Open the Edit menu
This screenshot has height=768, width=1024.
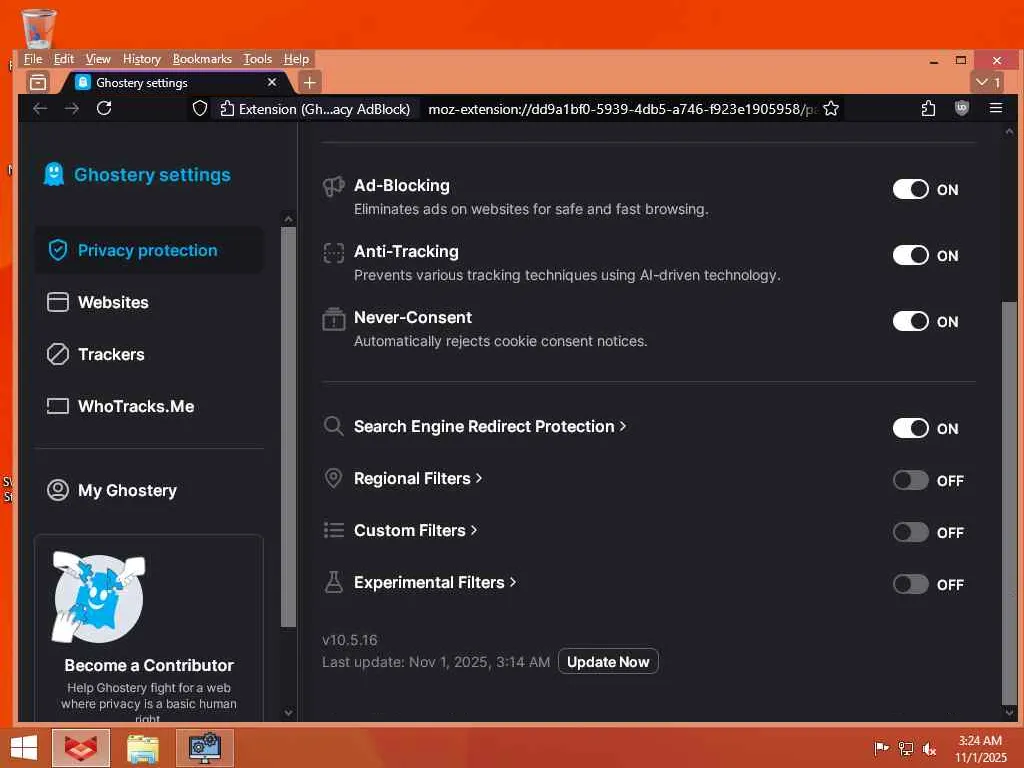click(63, 59)
